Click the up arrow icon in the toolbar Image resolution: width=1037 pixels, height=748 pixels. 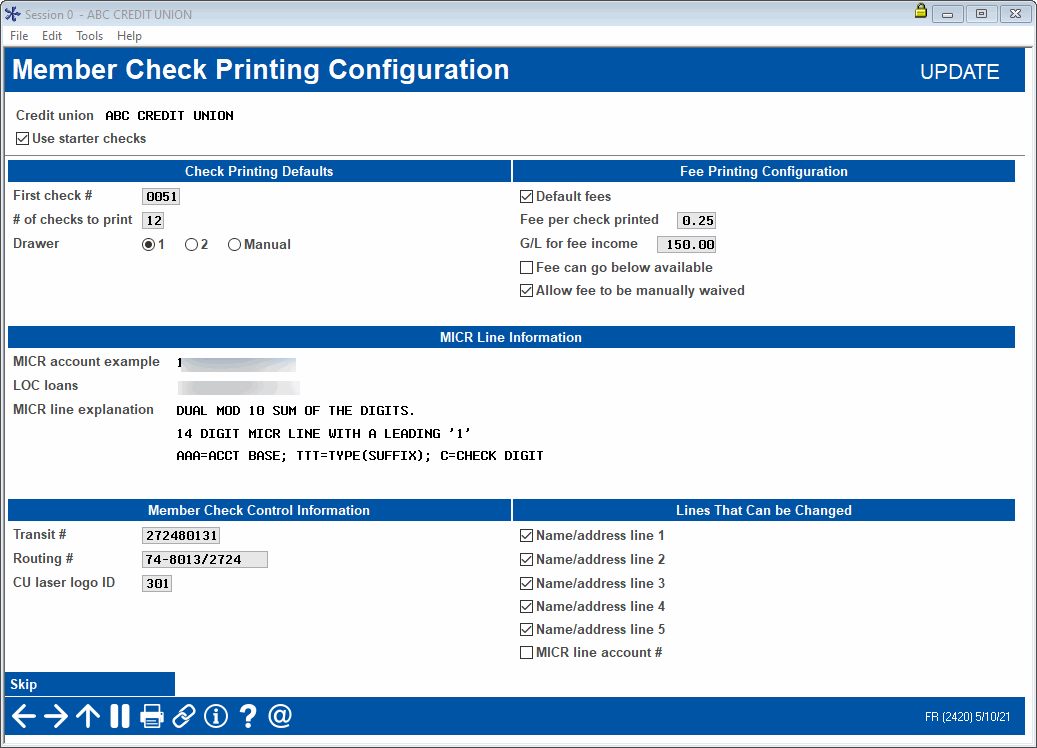pyautogui.click(x=87, y=715)
